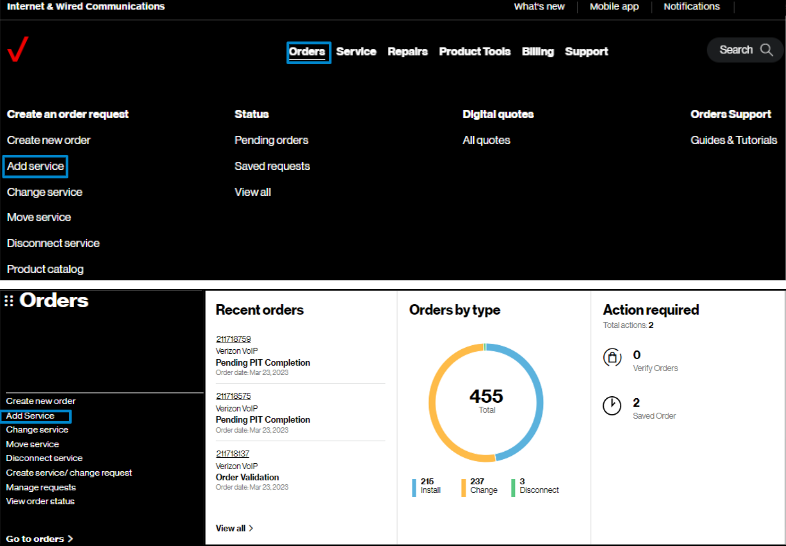
Task: Open recent order number 211718137
Action: pos(233,454)
